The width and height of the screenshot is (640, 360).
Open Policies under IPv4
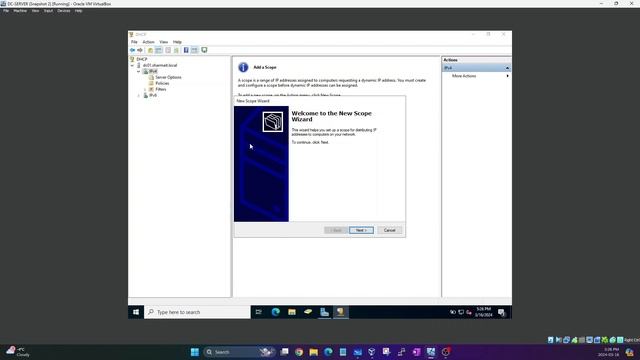click(162, 83)
